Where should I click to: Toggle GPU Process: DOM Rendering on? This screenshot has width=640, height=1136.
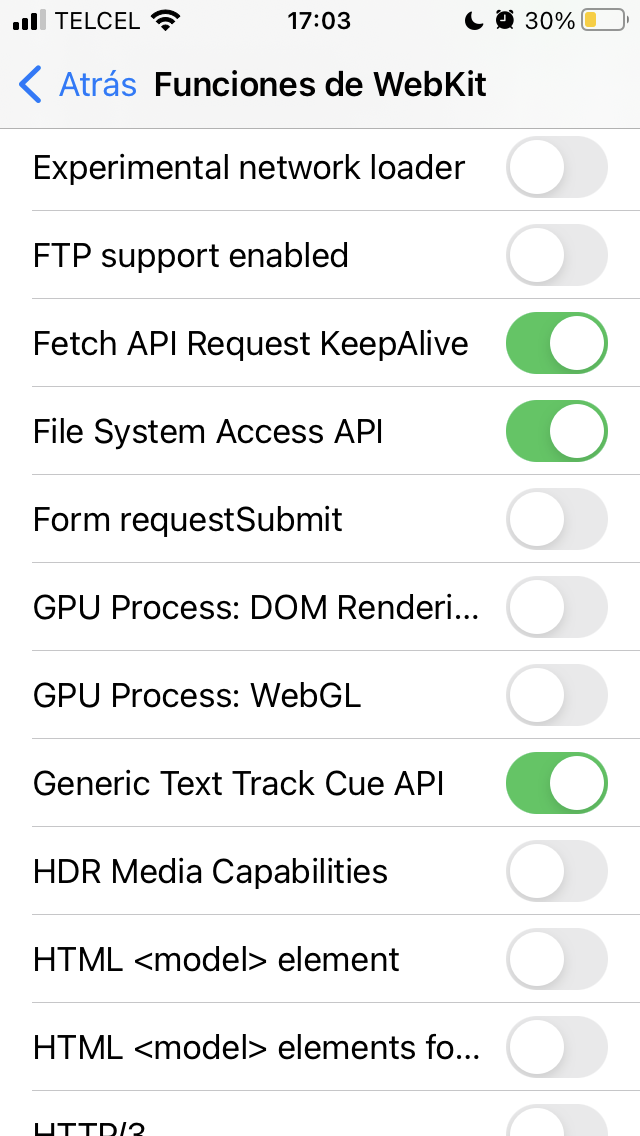coord(557,607)
